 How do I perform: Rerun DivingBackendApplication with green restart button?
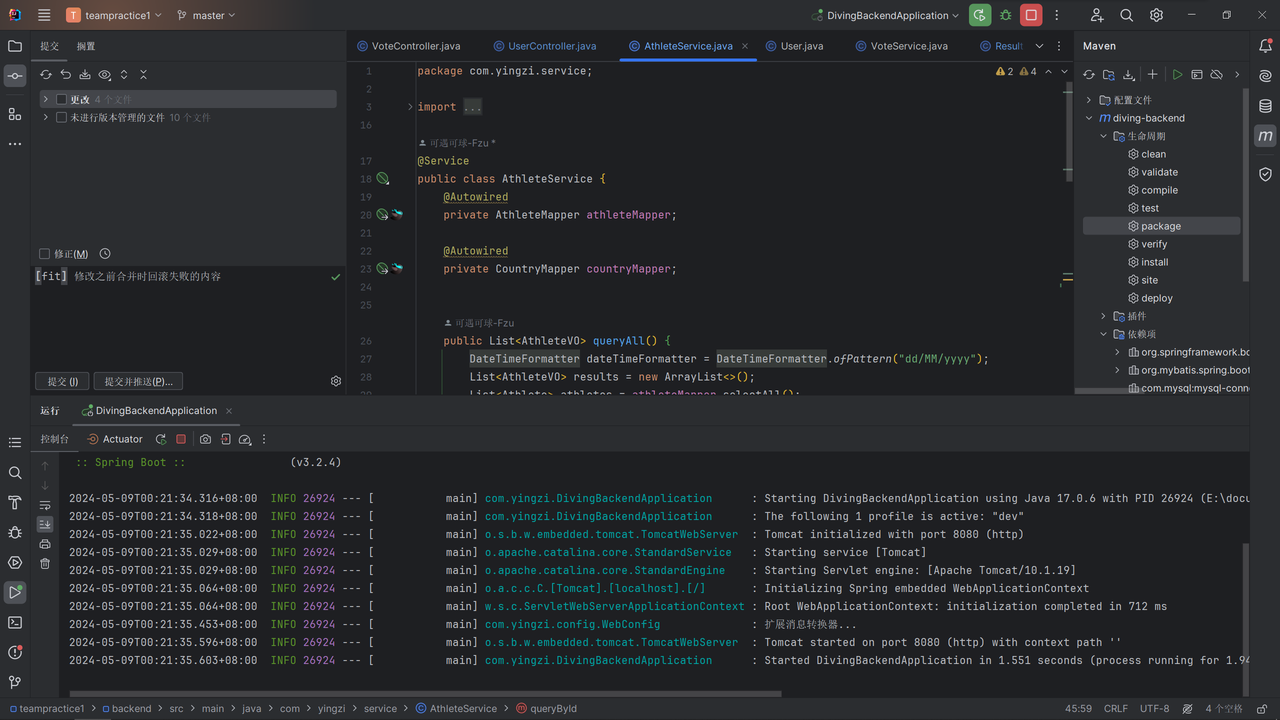click(980, 15)
